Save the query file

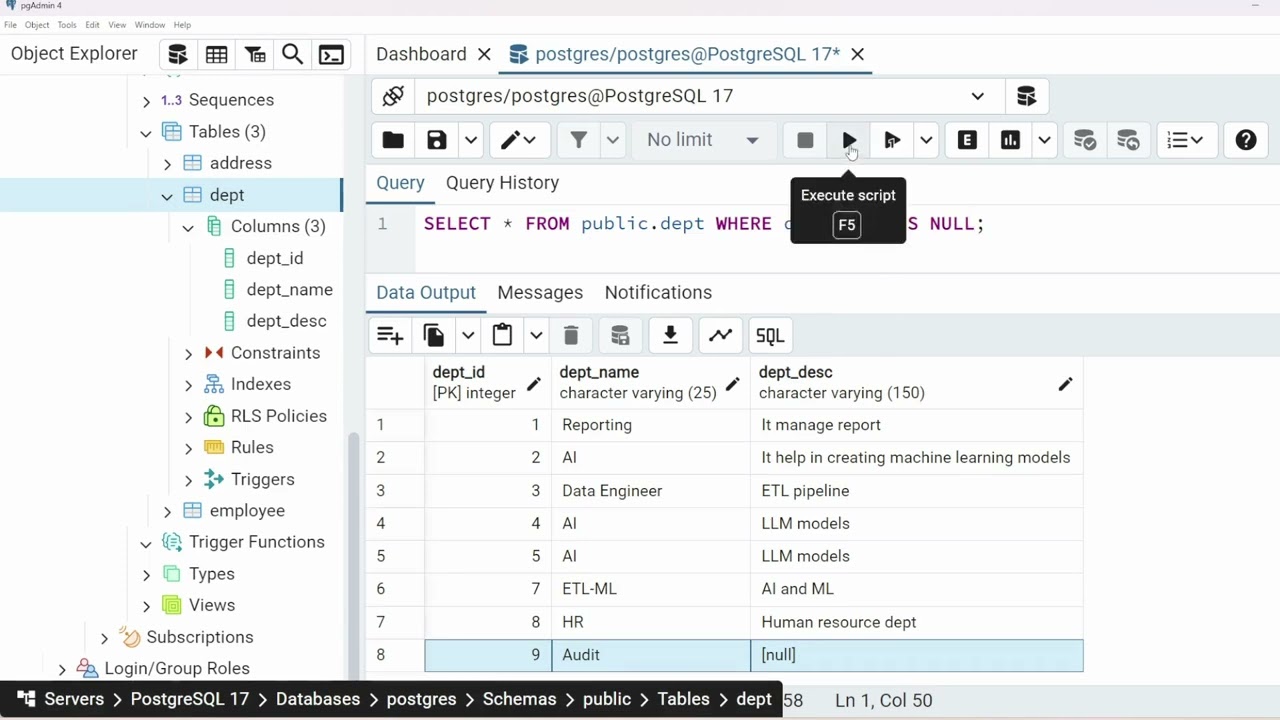[x=437, y=140]
